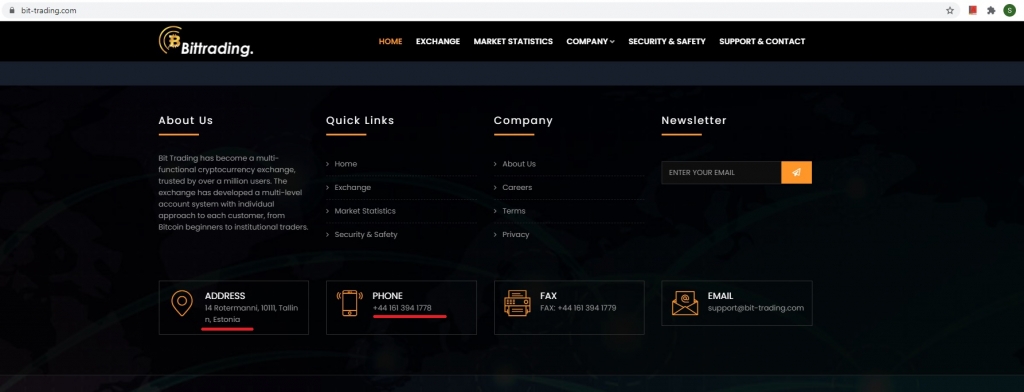The height and width of the screenshot is (392, 1024).
Task: Open Privacy link
Action: click(x=516, y=235)
